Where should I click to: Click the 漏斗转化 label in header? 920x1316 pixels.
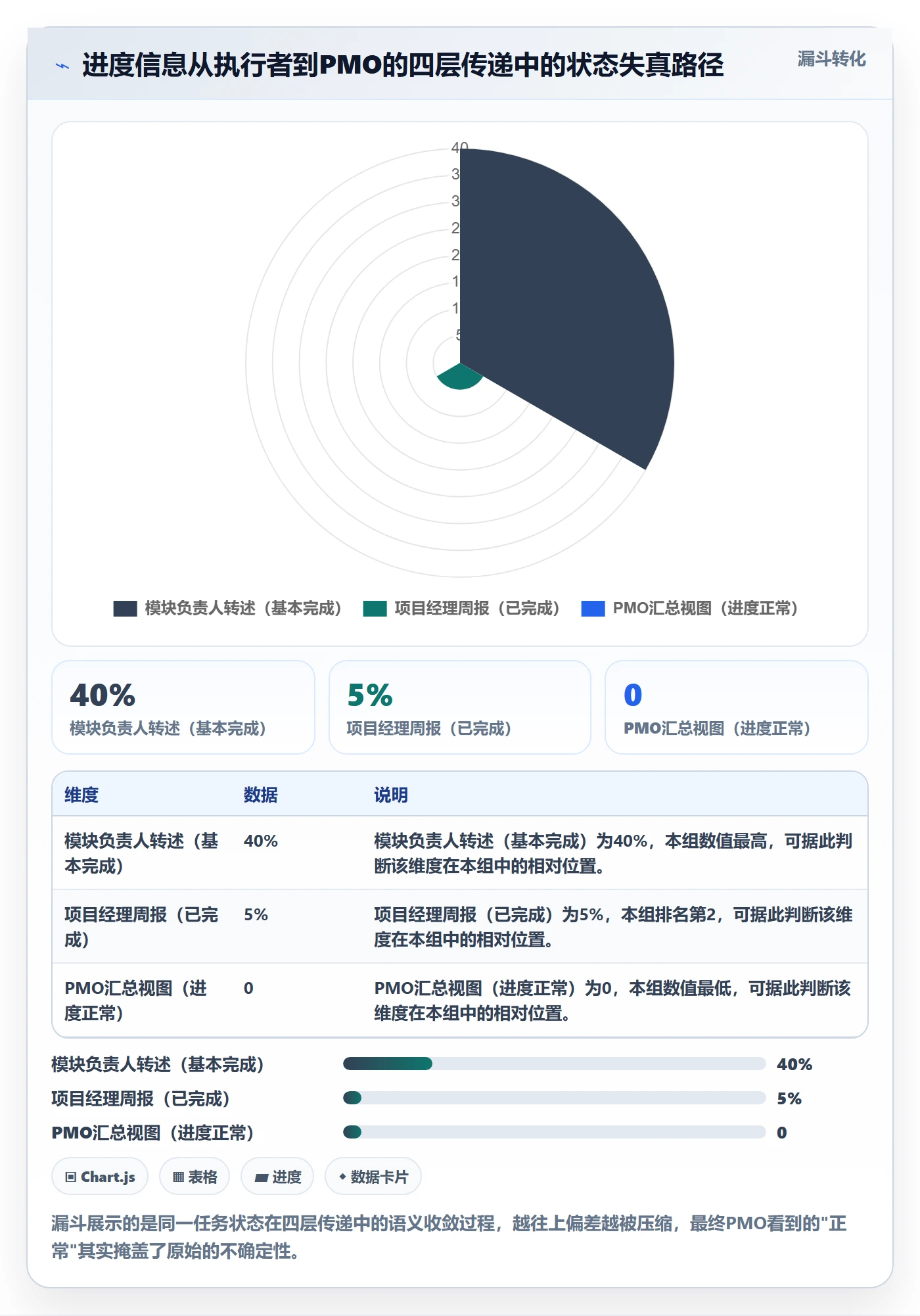point(831,59)
